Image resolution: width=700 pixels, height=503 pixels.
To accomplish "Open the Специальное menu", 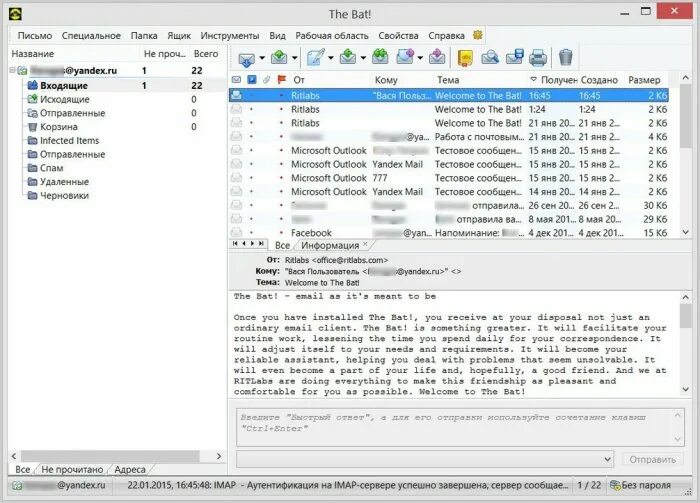I will 91,36.
